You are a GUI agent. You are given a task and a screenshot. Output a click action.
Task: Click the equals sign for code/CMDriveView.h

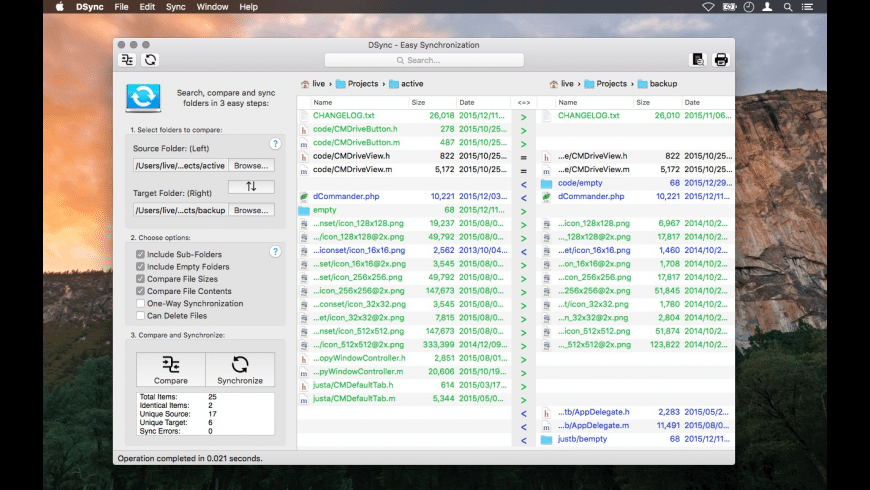coord(523,158)
